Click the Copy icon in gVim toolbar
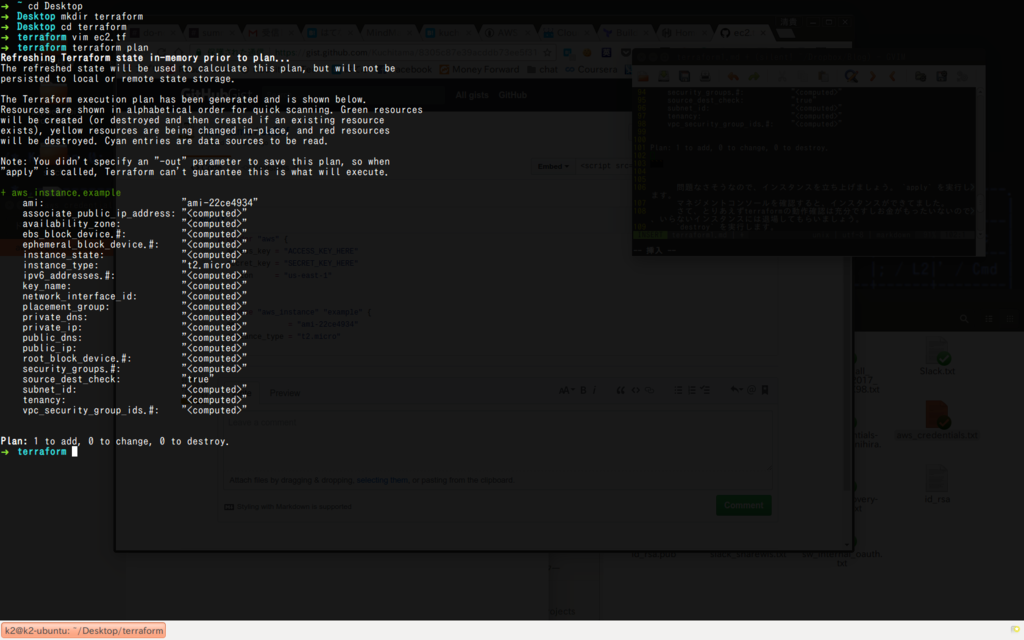This screenshot has width=1024, height=640. pyautogui.click(x=803, y=76)
